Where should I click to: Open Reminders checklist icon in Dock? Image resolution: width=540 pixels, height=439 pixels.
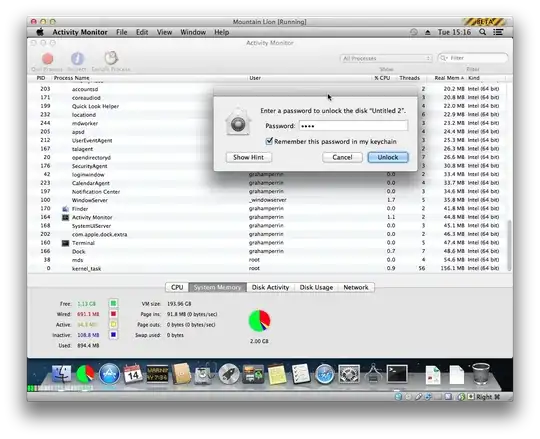pyautogui.click(x=301, y=374)
